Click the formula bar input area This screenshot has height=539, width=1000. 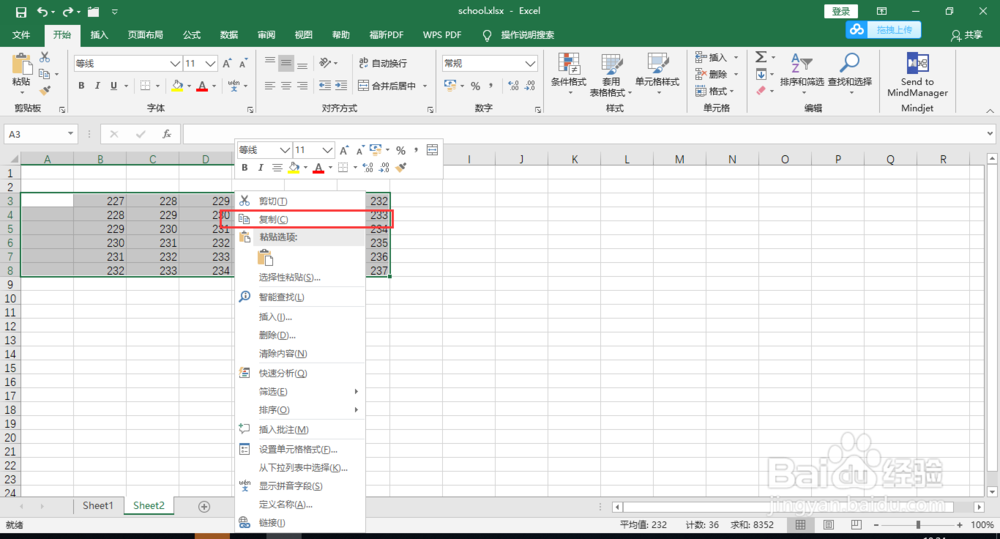(584, 134)
